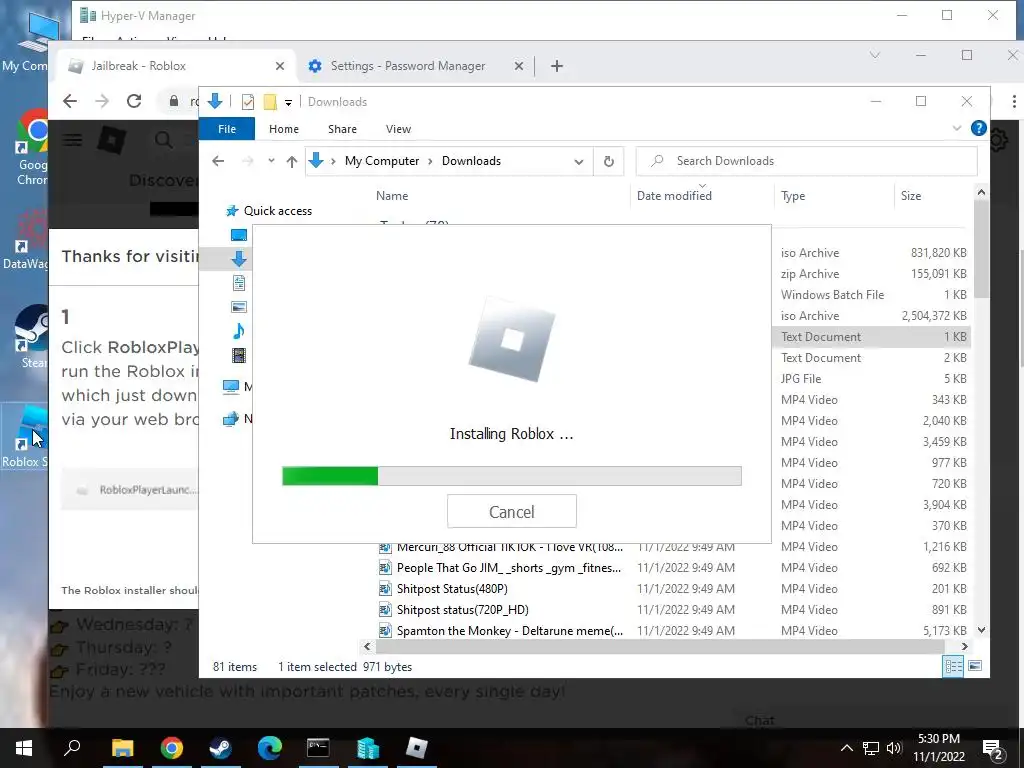This screenshot has height=768, width=1024.
Task: Click the Roblox installer progress bar
Action: pyautogui.click(x=511, y=476)
